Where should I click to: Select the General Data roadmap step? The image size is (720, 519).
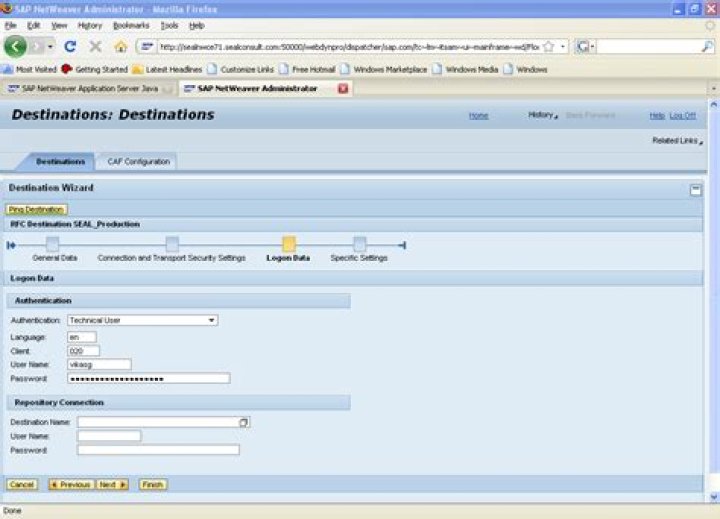[53, 244]
